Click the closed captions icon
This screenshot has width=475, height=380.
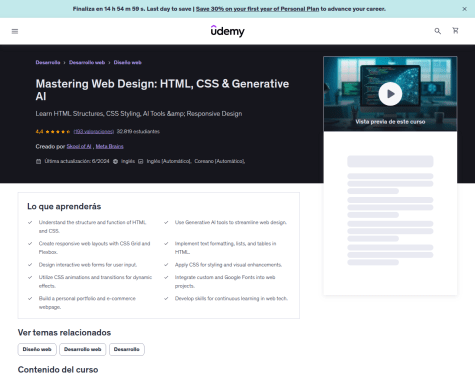141,161
